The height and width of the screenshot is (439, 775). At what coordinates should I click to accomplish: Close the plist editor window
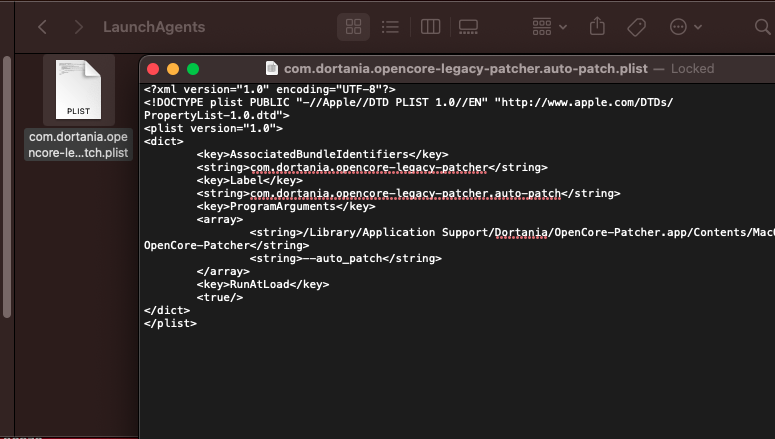pos(153,69)
